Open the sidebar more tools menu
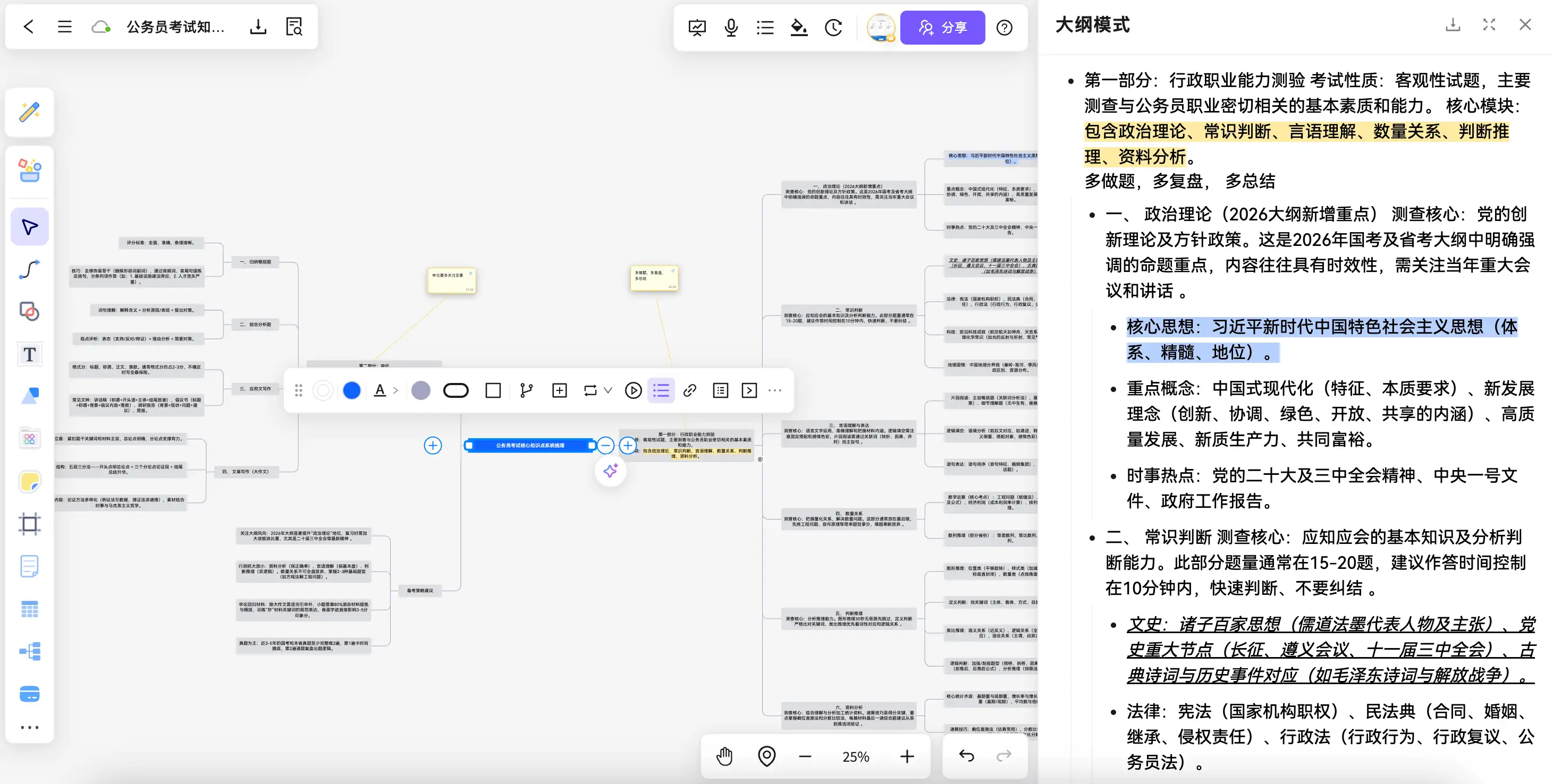This screenshot has height=784, width=1553. [29, 727]
